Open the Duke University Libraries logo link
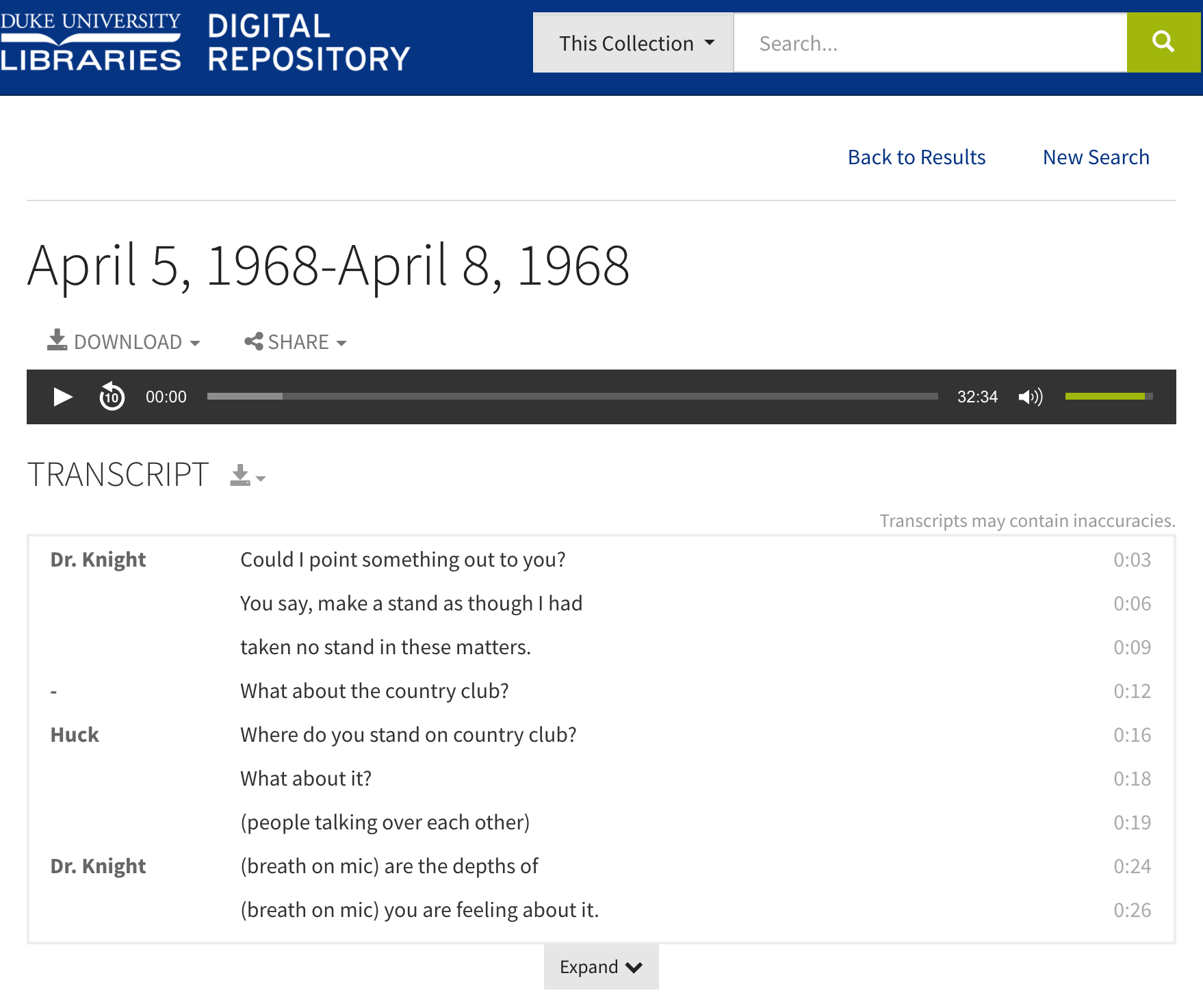This screenshot has height=1008, width=1203. point(90,41)
